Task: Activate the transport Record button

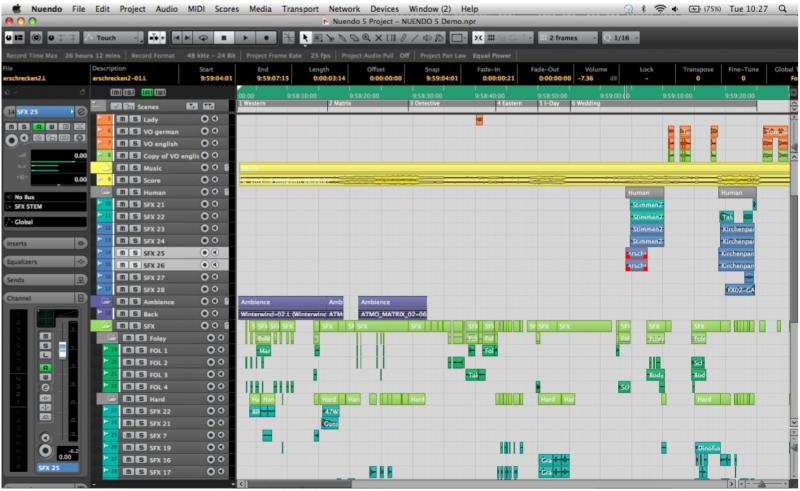Action: click(x=266, y=38)
